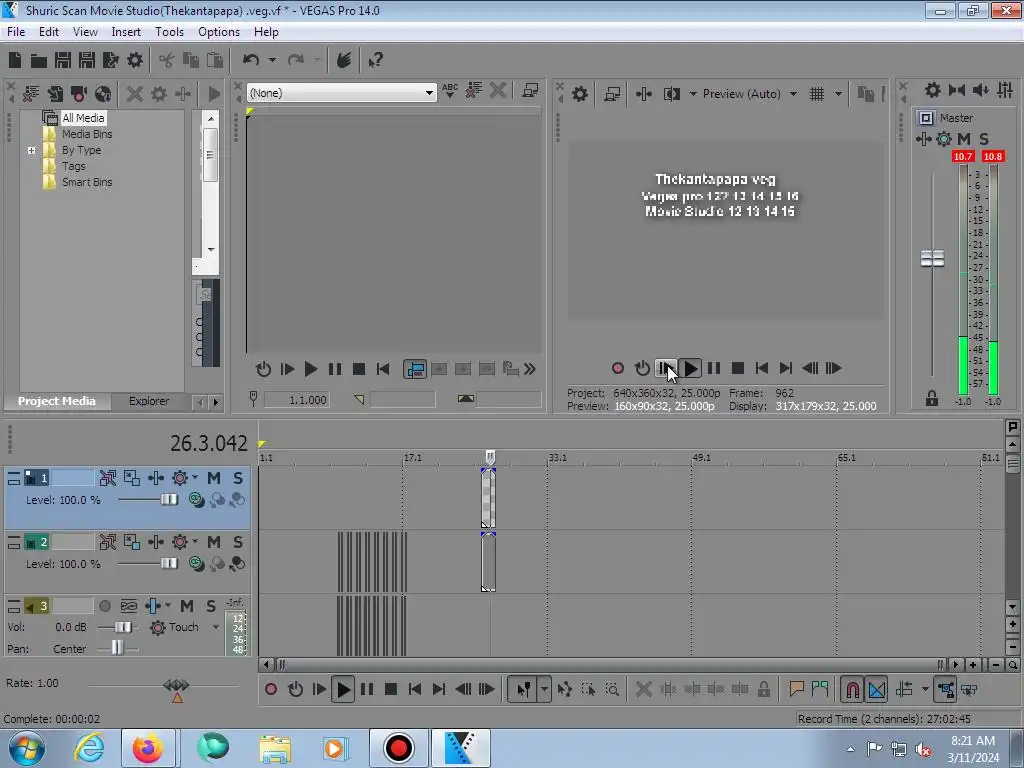Expand the By Type media tree node

click(31, 150)
